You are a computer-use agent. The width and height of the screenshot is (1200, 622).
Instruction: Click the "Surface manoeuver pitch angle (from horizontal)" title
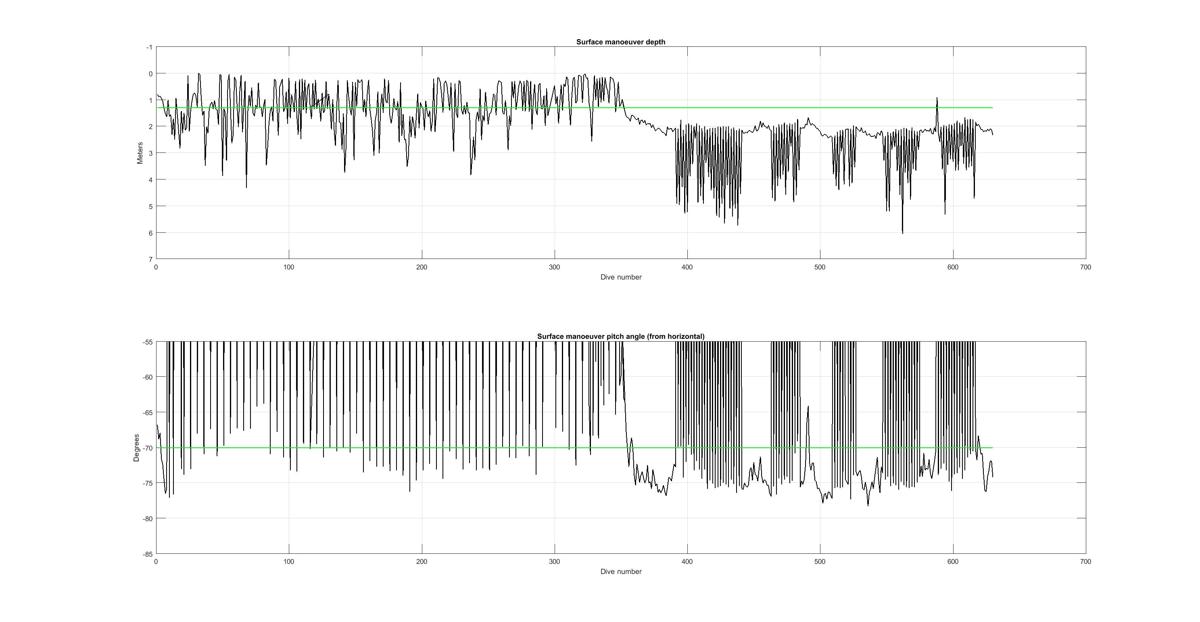[620, 336]
